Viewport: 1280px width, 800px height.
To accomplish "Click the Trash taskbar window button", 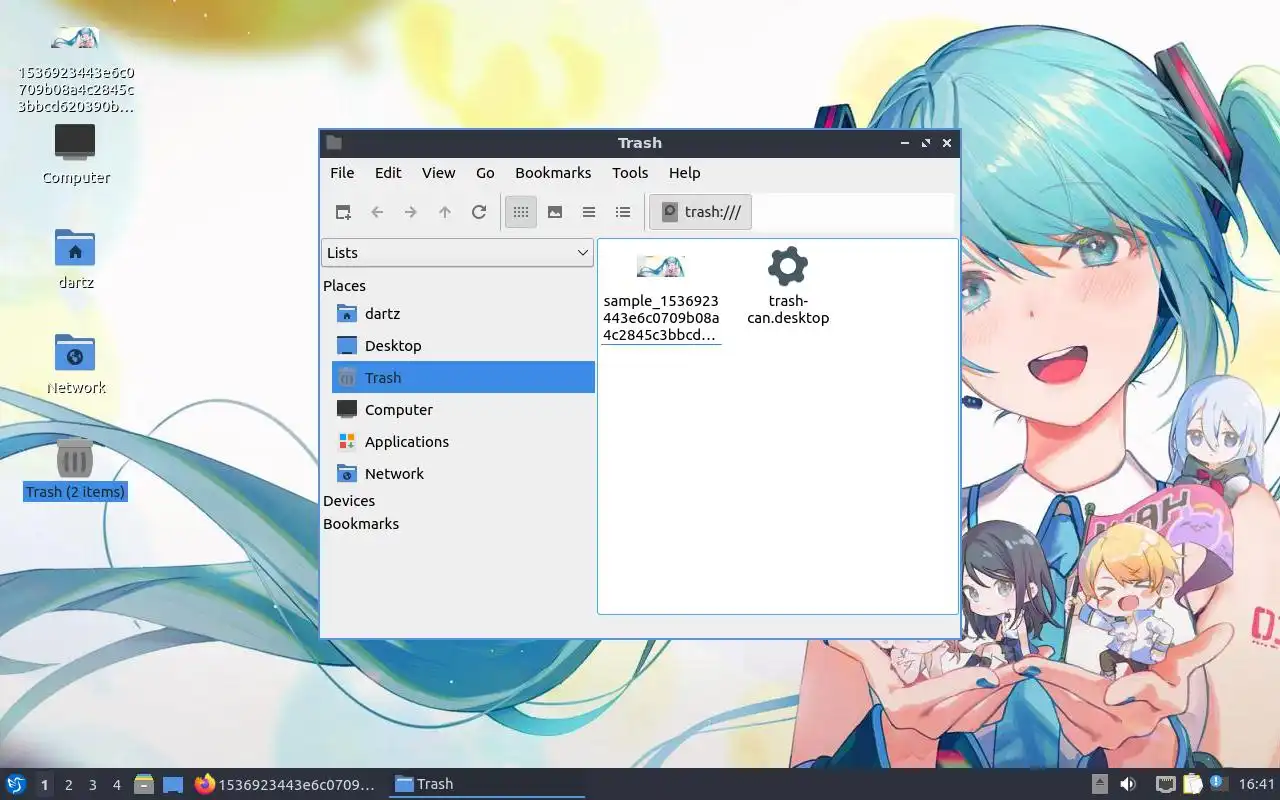I will [x=485, y=784].
